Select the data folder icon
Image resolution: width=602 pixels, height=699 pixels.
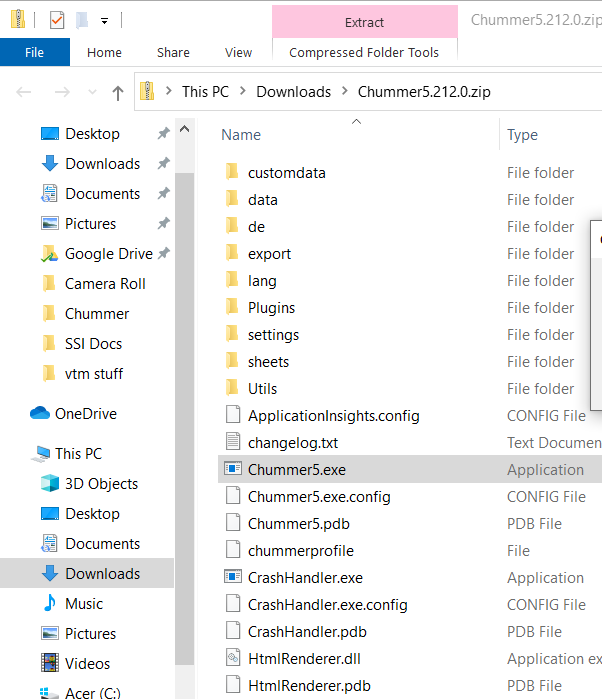(x=232, y=199)
